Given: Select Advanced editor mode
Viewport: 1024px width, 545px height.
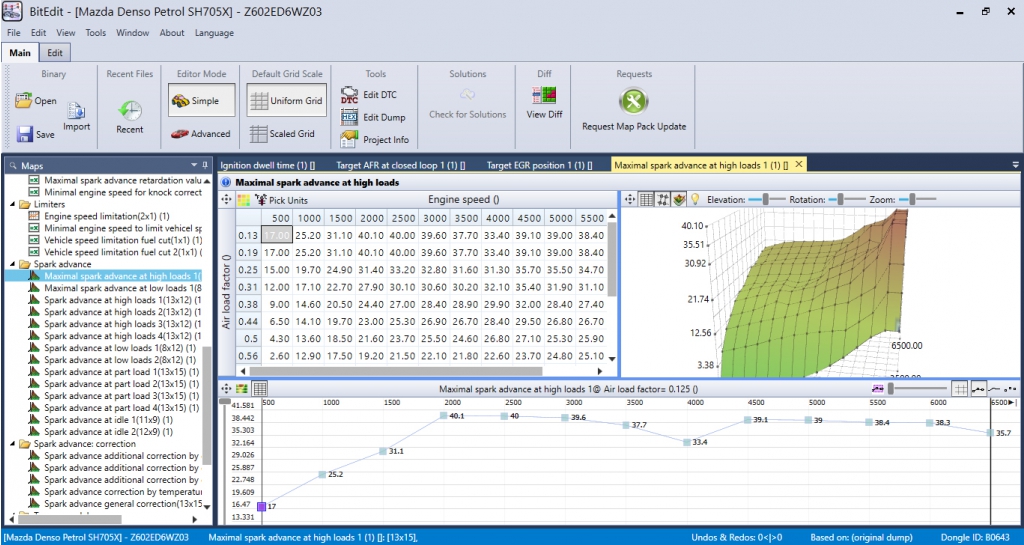Looking at the screenshot, I should pos(200,134).
